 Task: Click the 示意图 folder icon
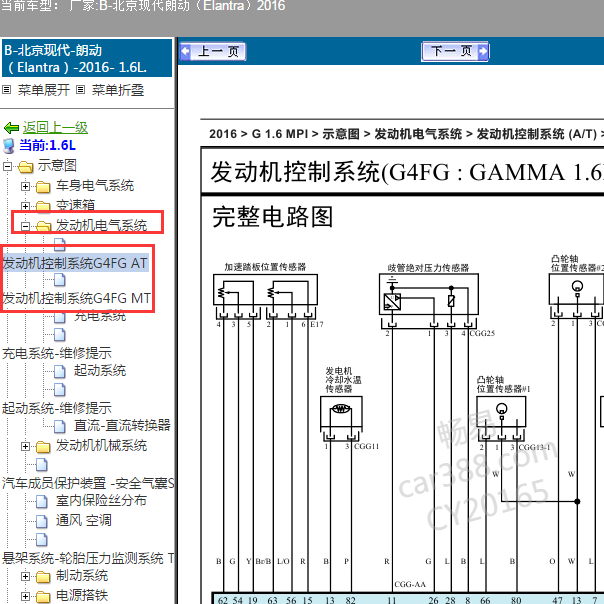[26, 167]
